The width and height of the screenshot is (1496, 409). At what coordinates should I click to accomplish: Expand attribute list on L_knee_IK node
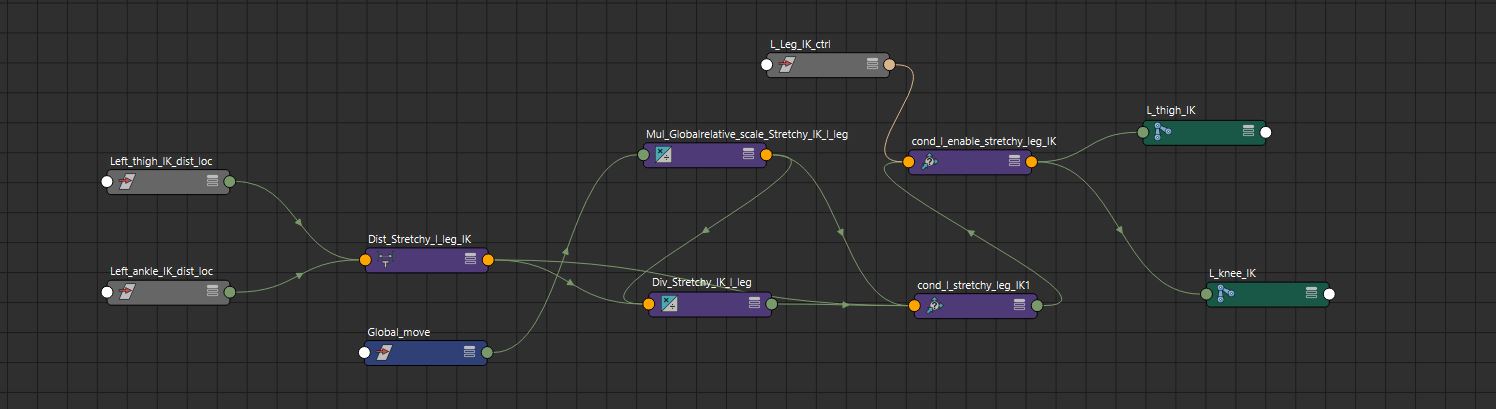pyautogui.click(x=1311, y=293)
